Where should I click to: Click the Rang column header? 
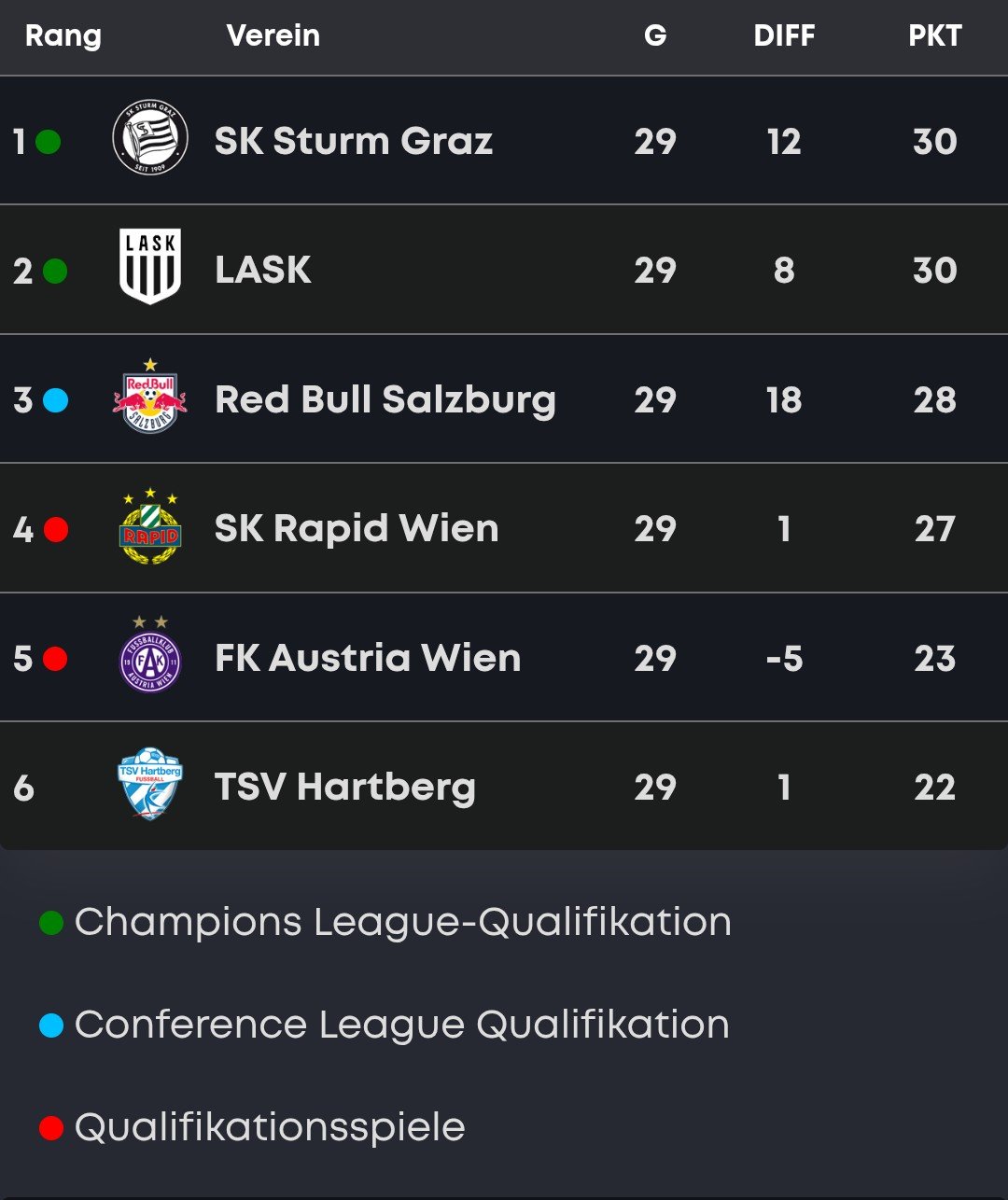click(x=63, y=36)
